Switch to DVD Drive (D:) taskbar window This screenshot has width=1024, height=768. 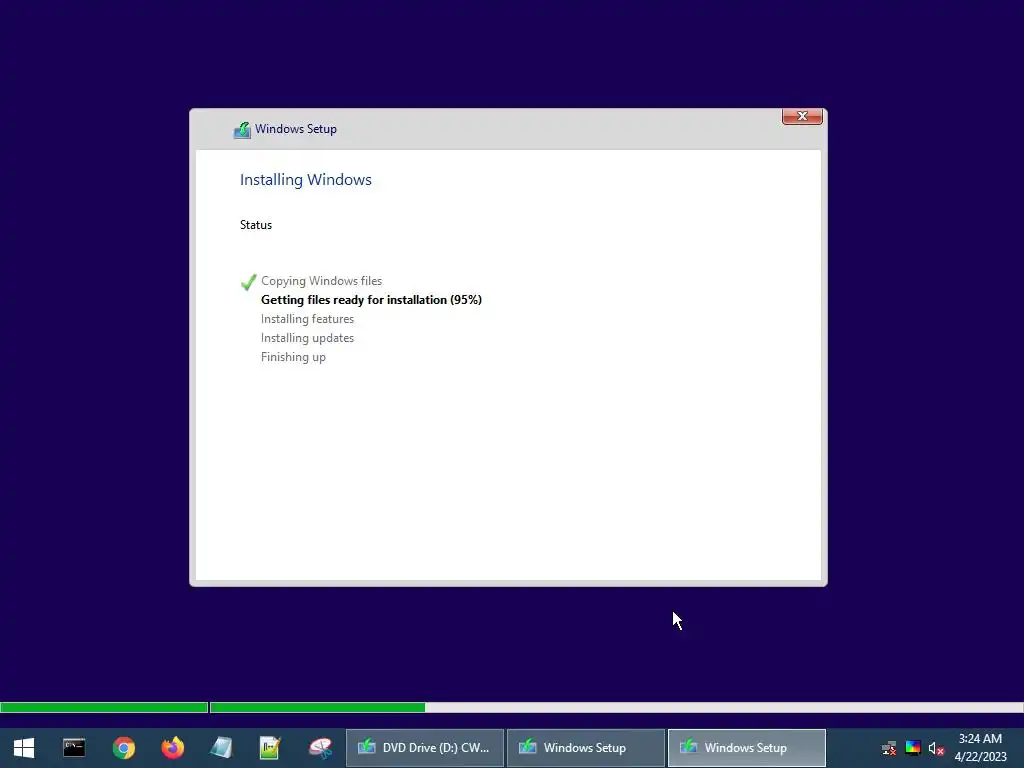click(x=424, y=748)
